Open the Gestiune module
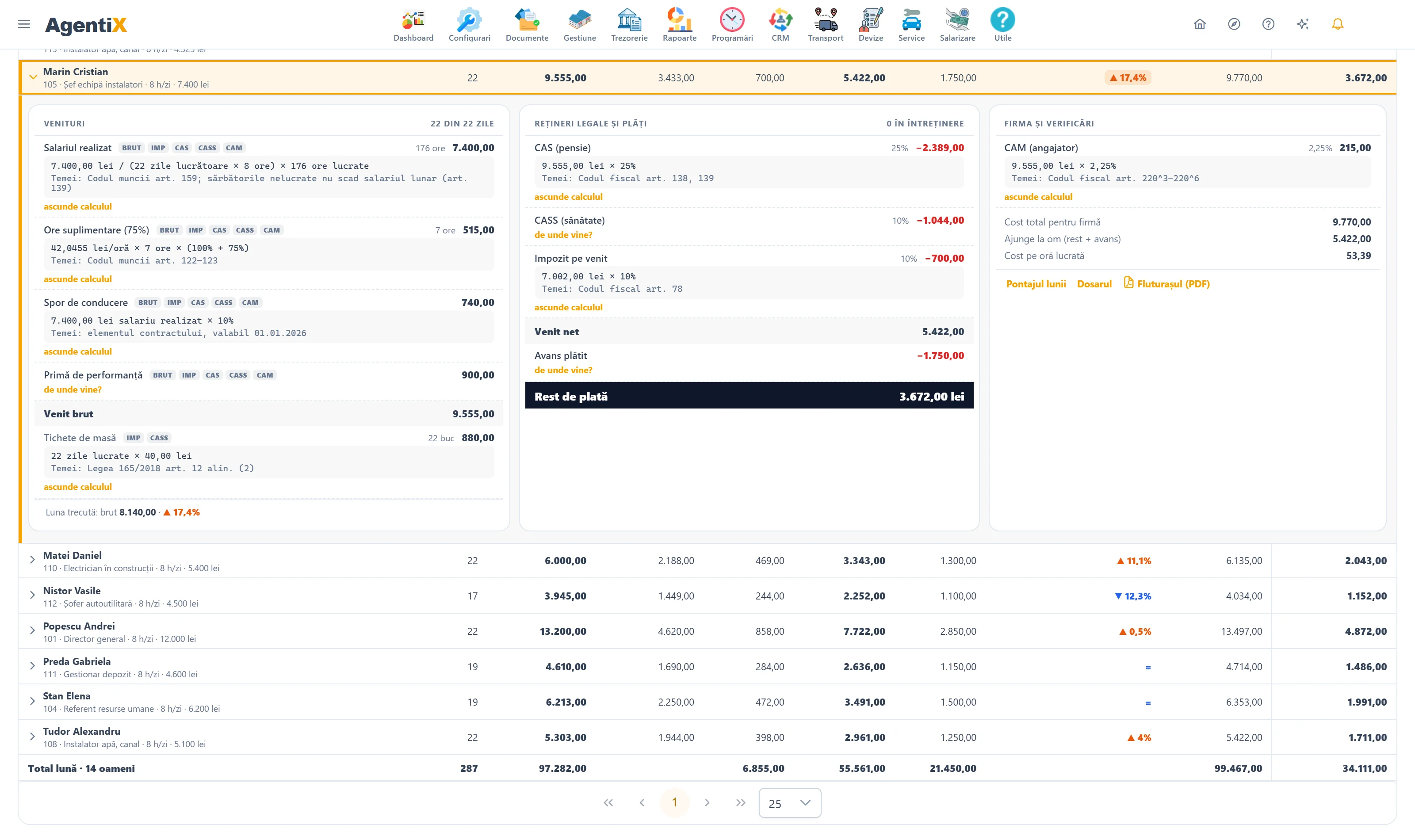1415x840 pixels. click(x=580, y=24)
